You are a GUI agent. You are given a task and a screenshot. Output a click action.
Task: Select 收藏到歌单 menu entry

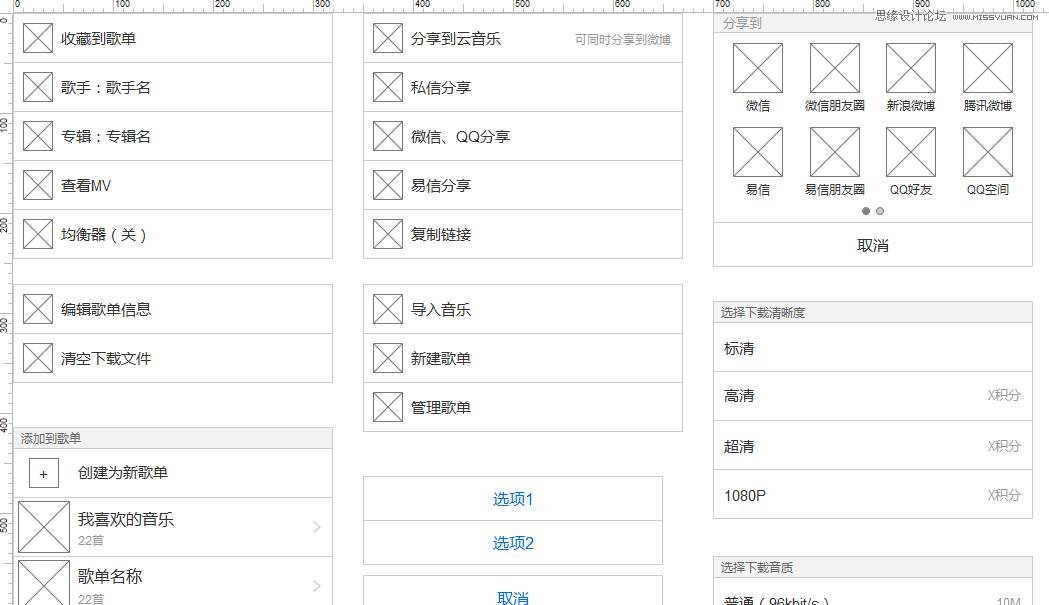[173, 38]
